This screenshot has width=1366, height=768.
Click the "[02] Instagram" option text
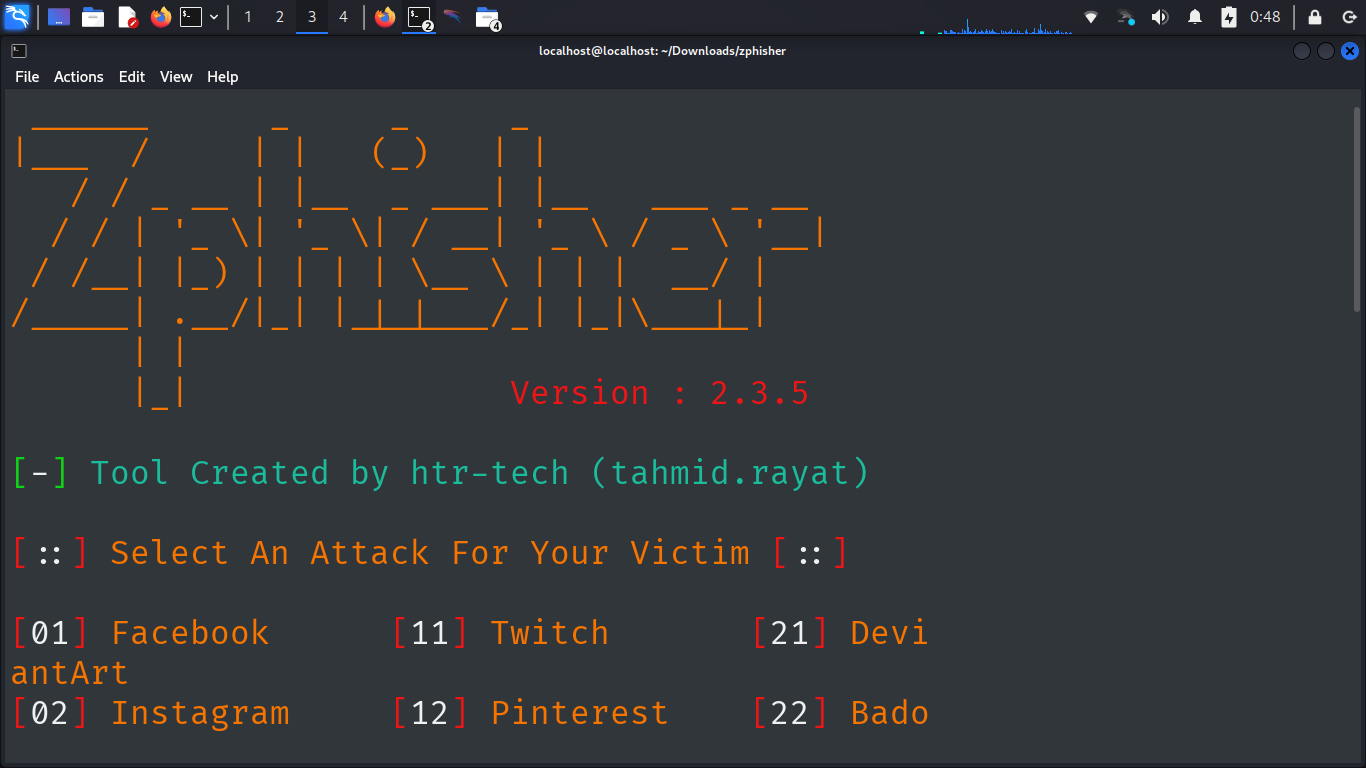151,713
